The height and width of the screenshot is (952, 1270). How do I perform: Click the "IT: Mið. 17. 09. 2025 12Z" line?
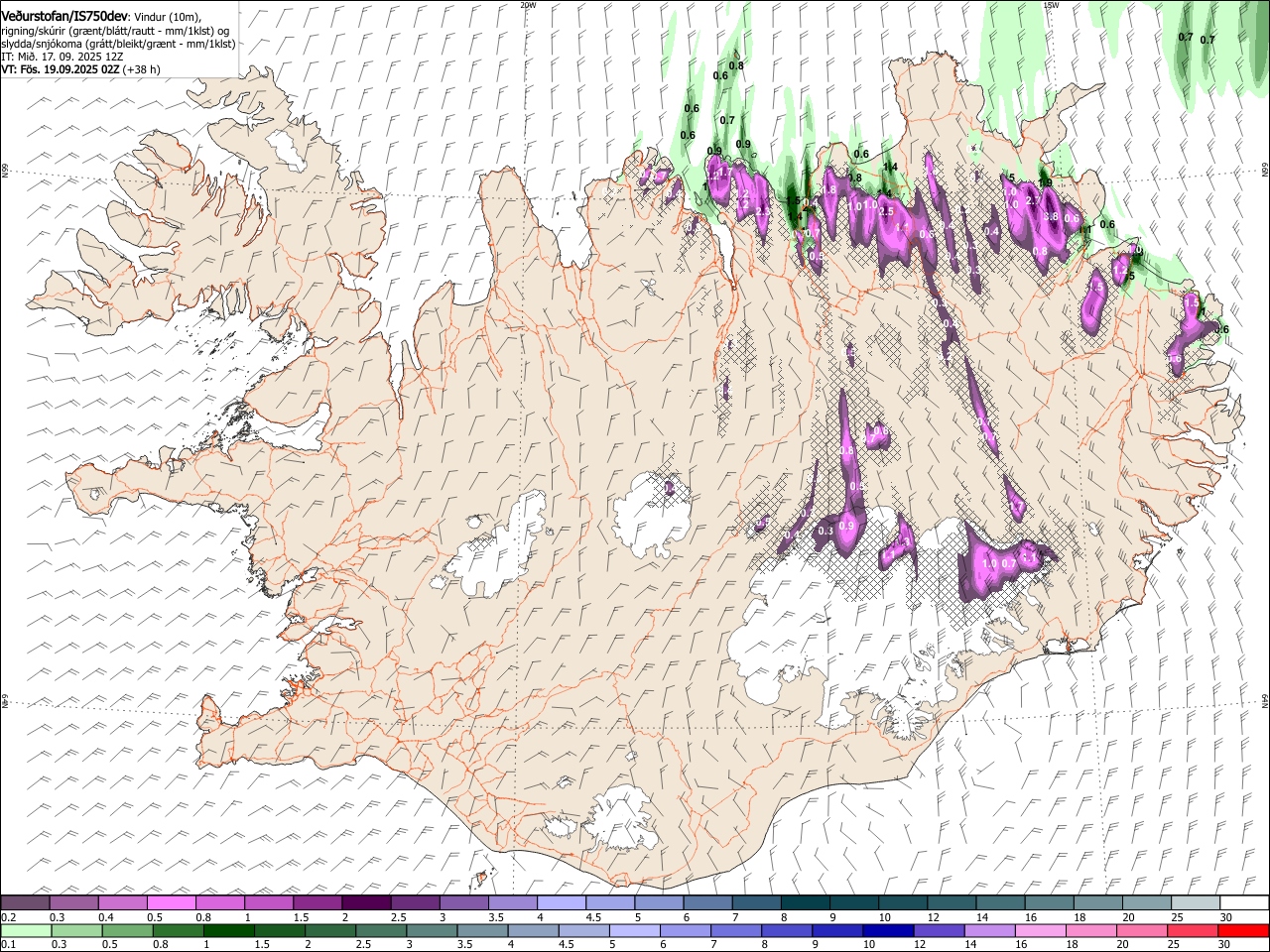(x=62, y=57)
